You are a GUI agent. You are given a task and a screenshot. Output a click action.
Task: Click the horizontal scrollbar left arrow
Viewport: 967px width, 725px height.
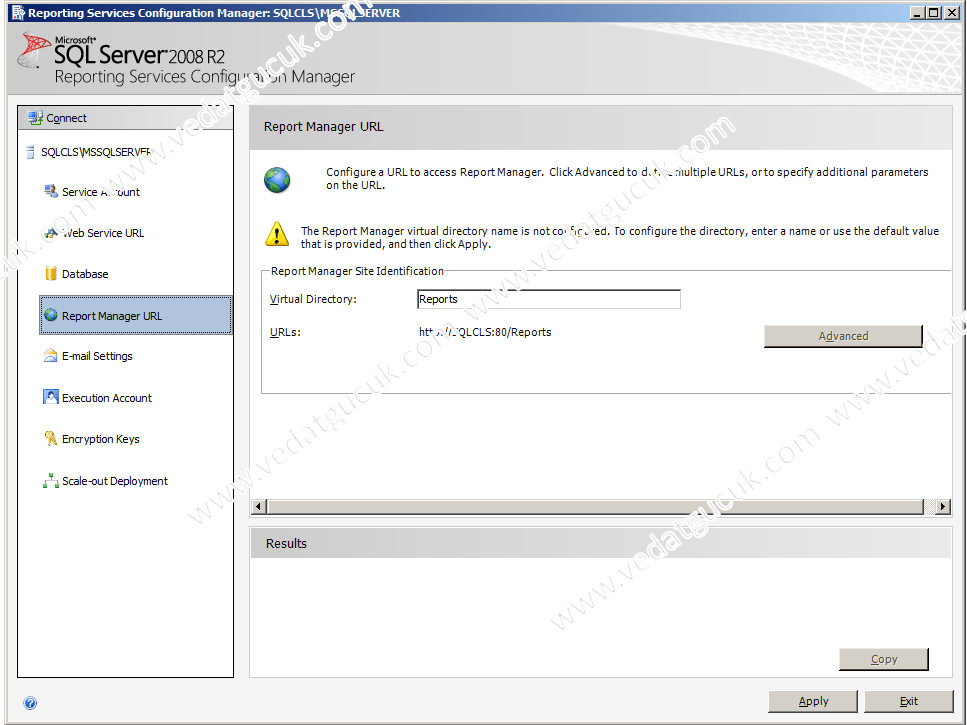[x=259, y=507]
